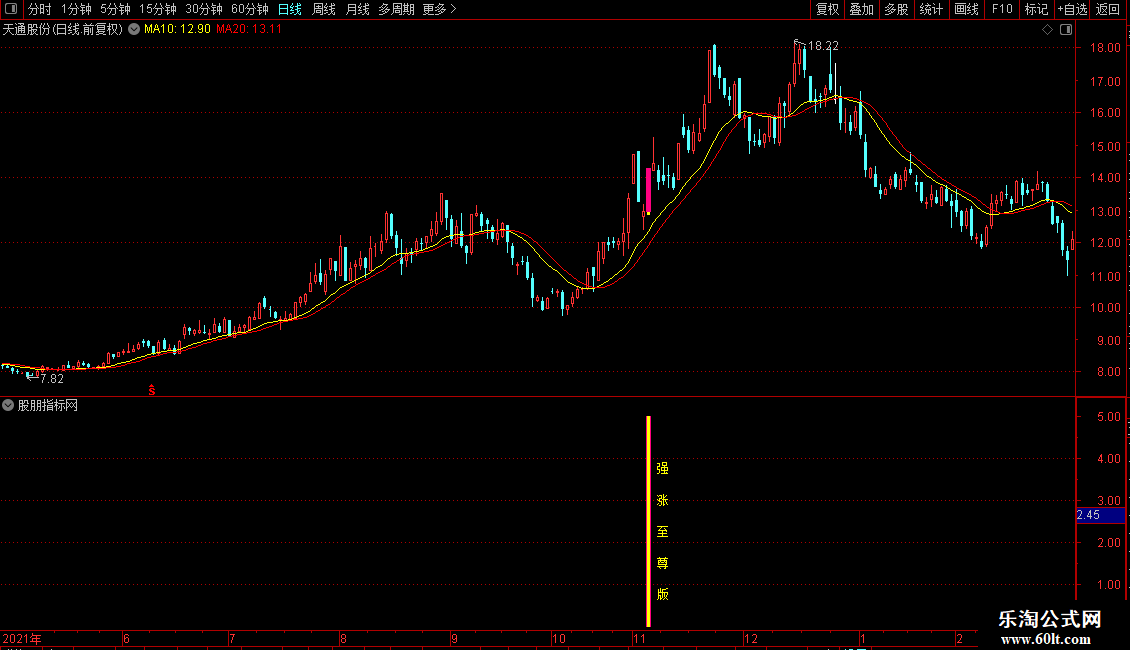Switch to 月线 monthly chart

[357, 9]
